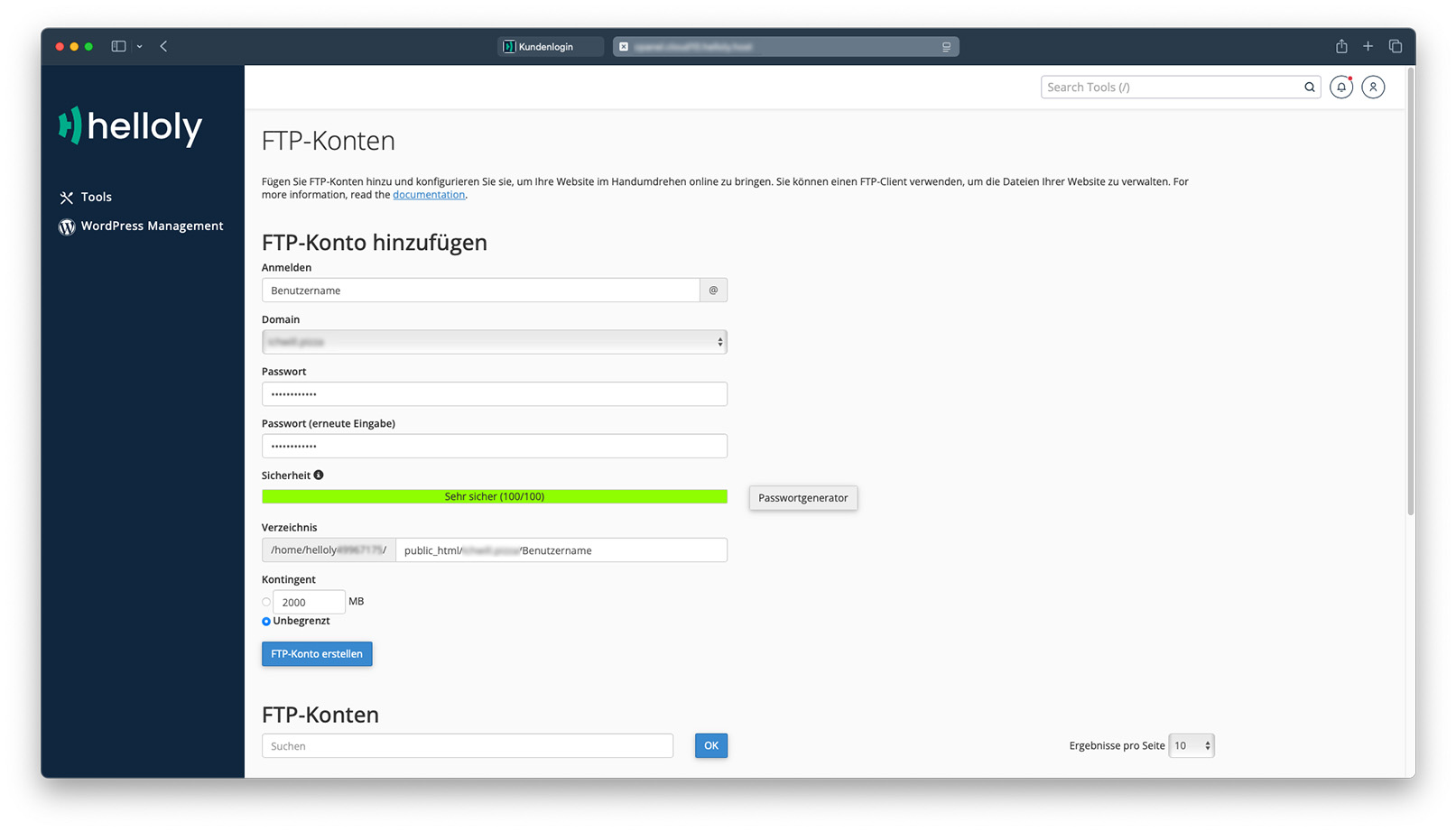Open Tools in the left sidebar

[96, 197]
